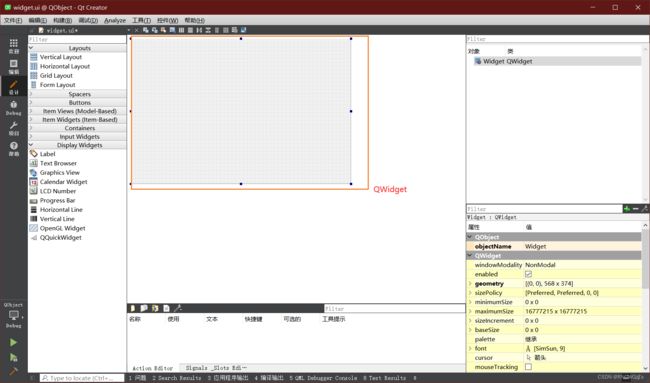The width and height of the screenshot is (650, 383).
Task: Switch to the Action Editor tab
Action: pos(153,368)
